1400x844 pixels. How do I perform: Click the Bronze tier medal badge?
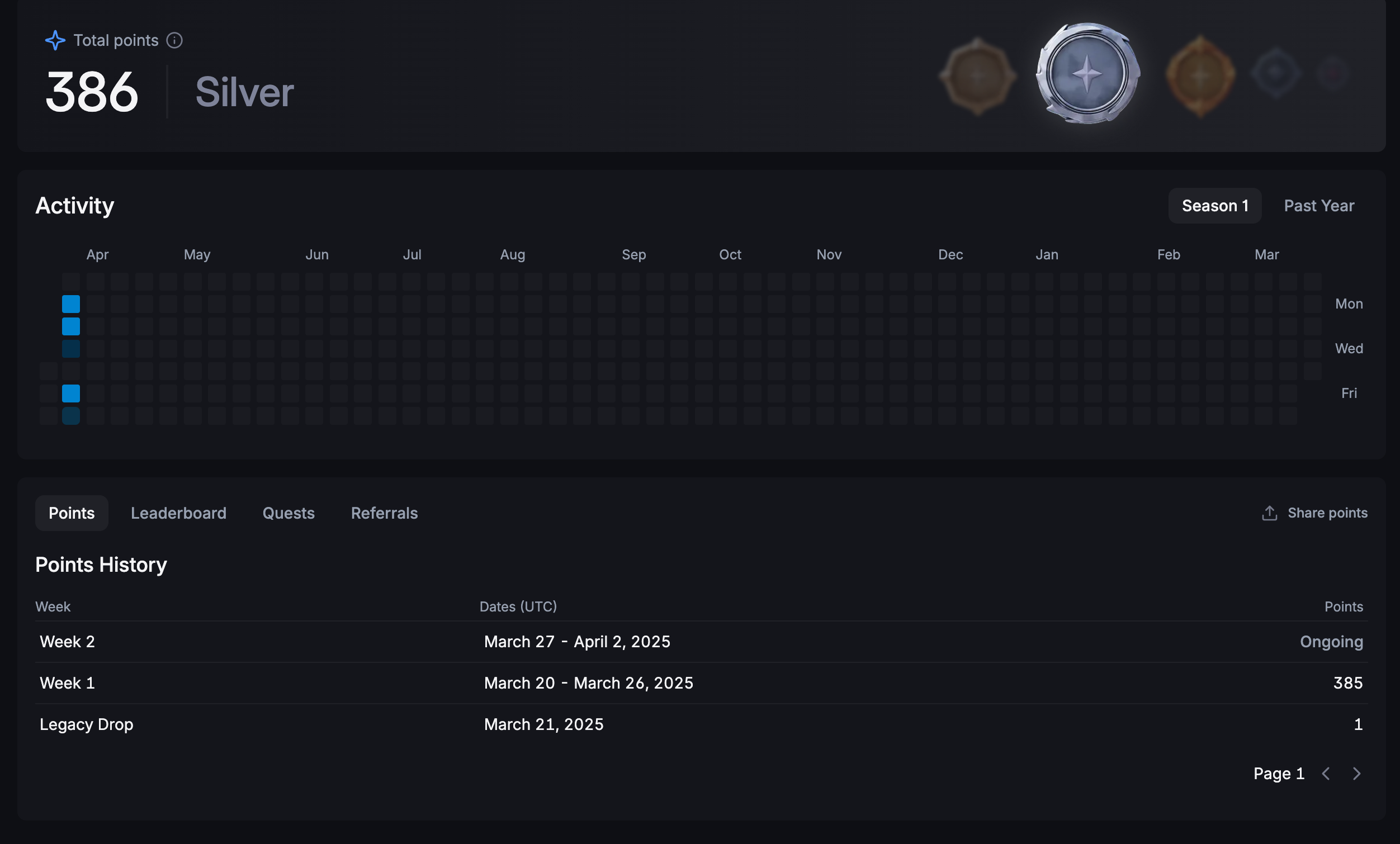click(977, 75)
